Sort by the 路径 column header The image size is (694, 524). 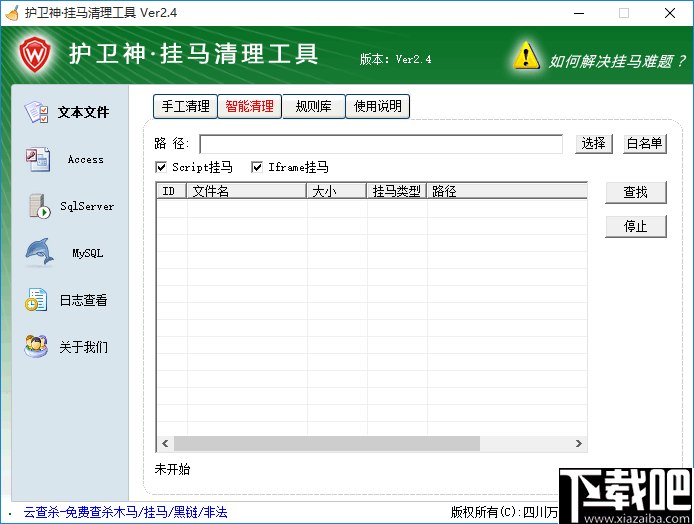[507, 191]
